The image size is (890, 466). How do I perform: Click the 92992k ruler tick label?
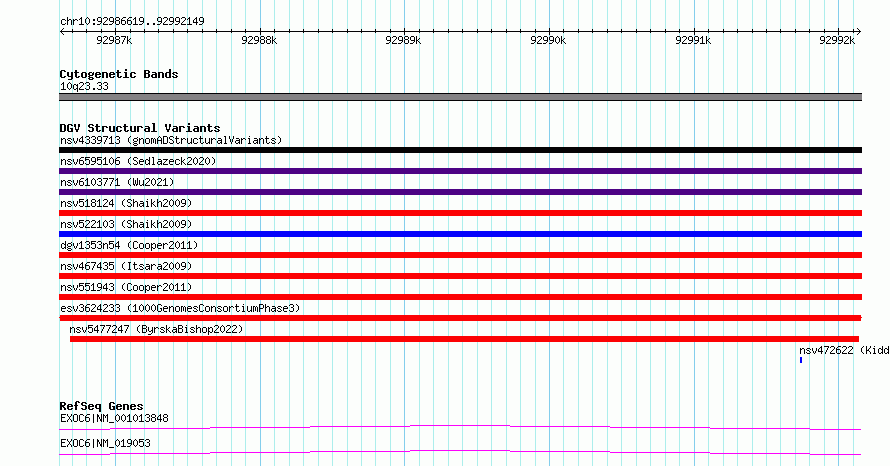837,40
